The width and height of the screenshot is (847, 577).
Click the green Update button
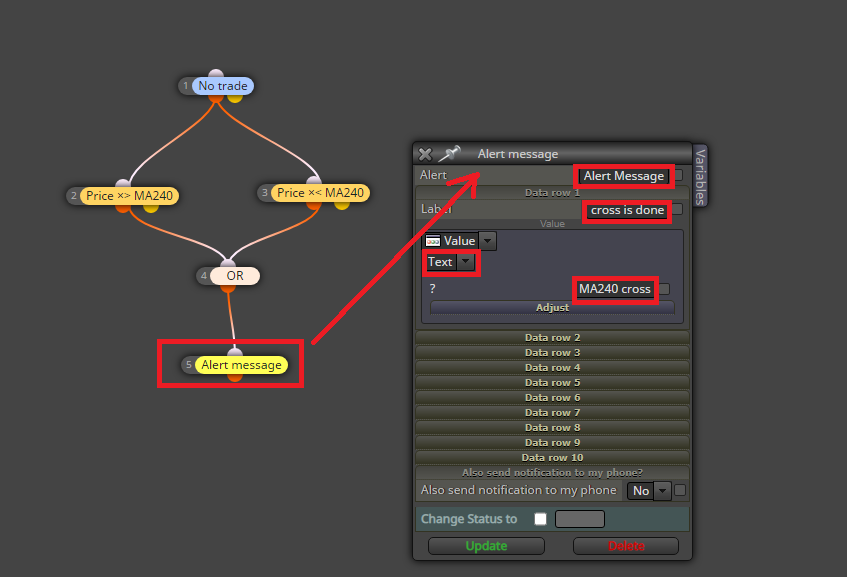pyautogui.click(x=486, y=546)
